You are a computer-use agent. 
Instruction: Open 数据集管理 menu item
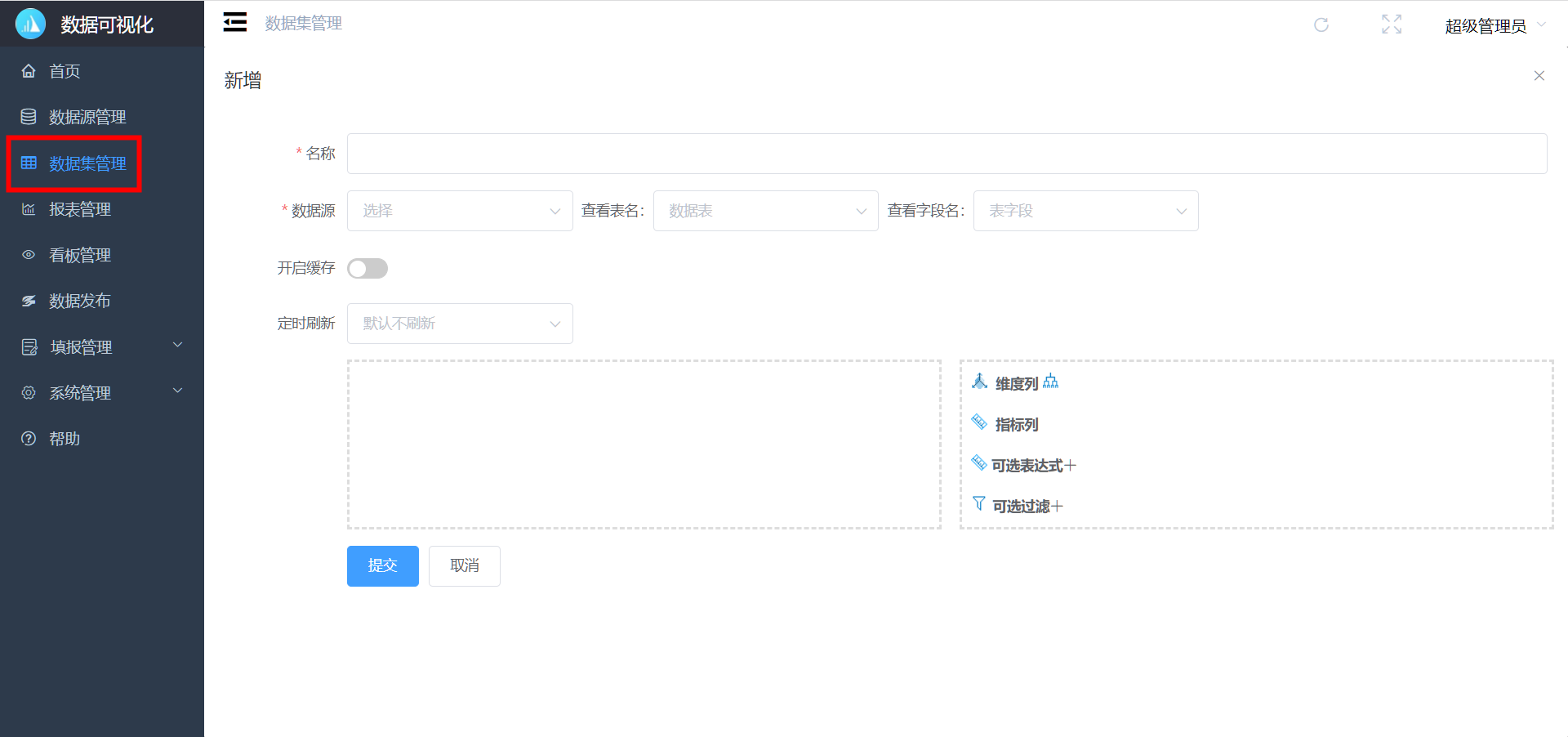102,163
